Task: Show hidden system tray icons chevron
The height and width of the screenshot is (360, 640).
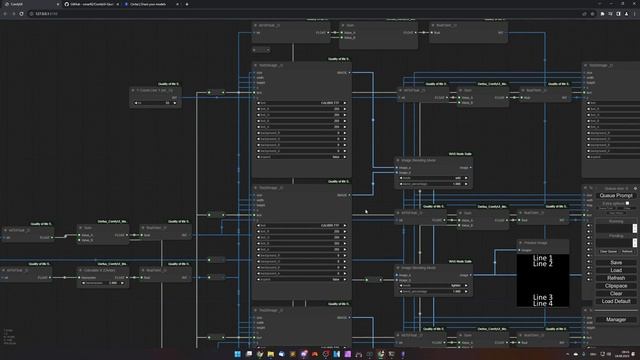Action: click(x=567, y=354)
